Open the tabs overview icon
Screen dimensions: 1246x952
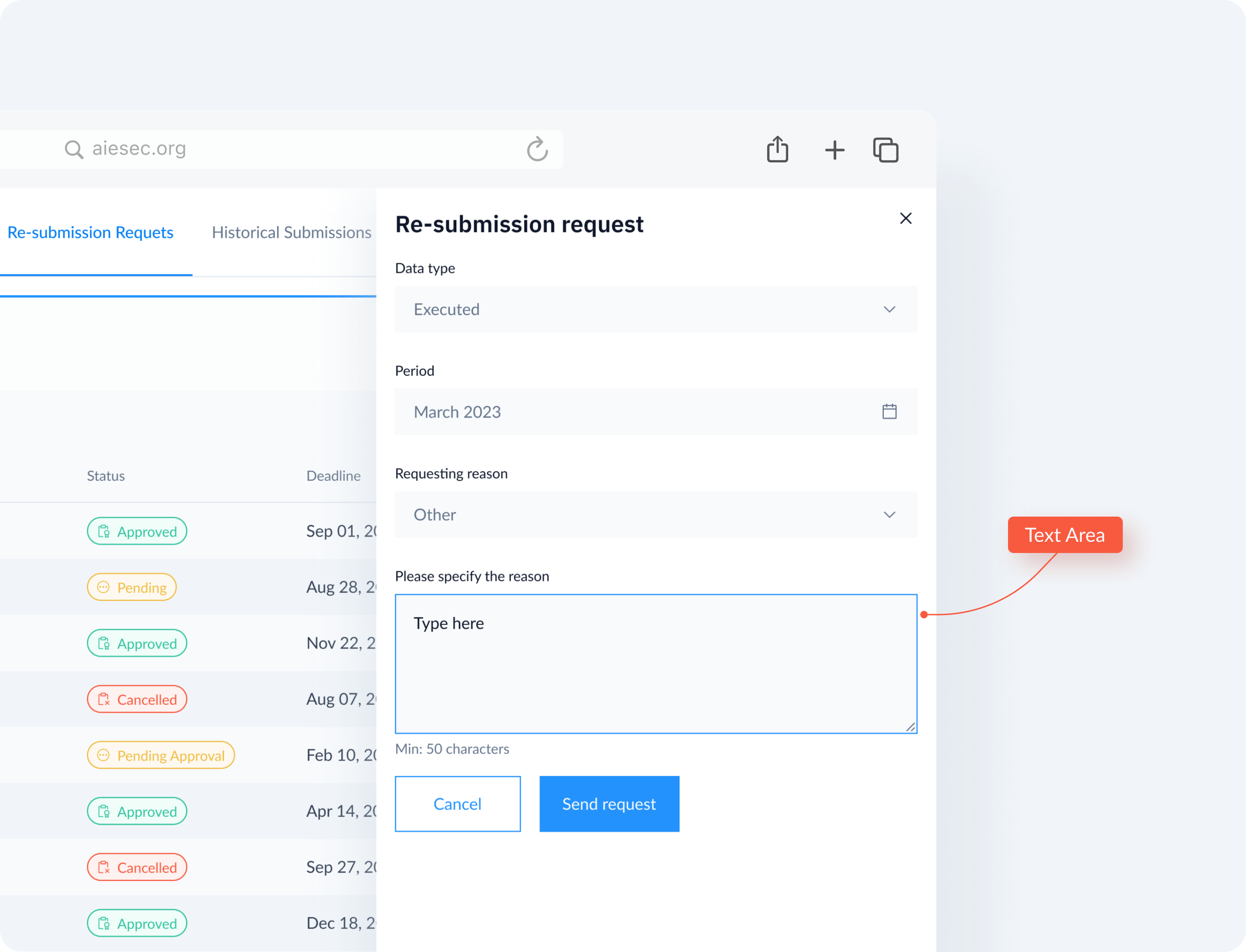[x=886, y=150]
